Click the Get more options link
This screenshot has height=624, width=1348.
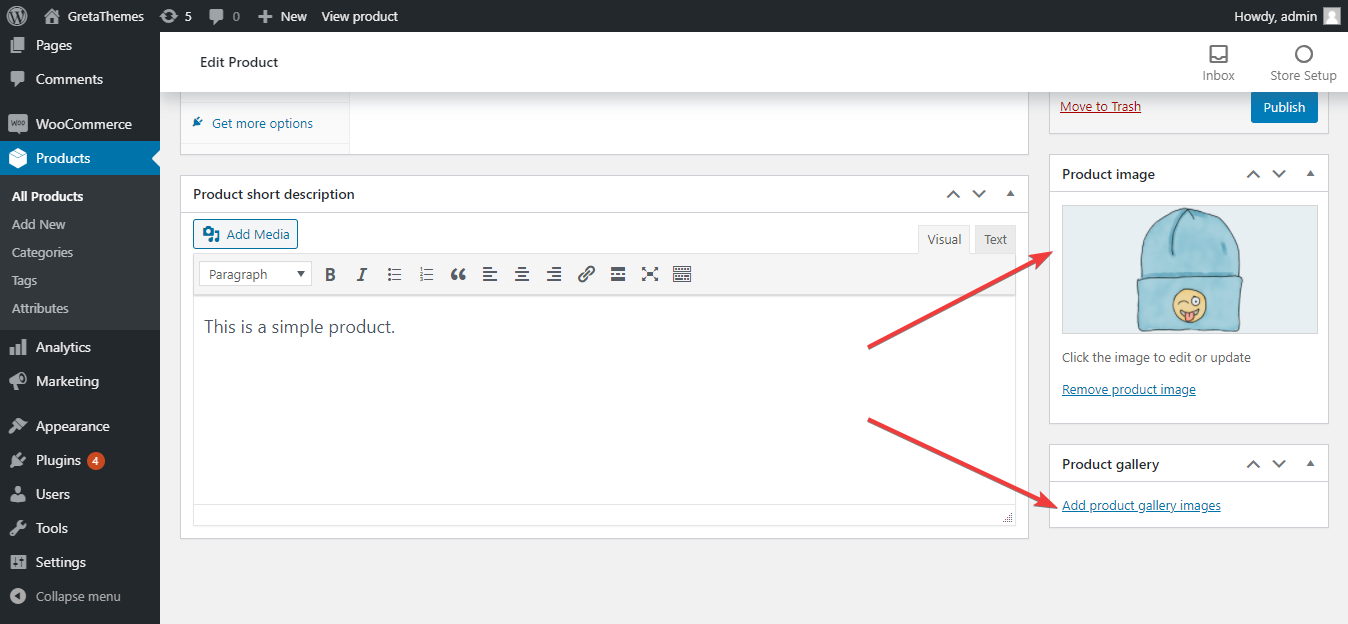coord(262,123)
